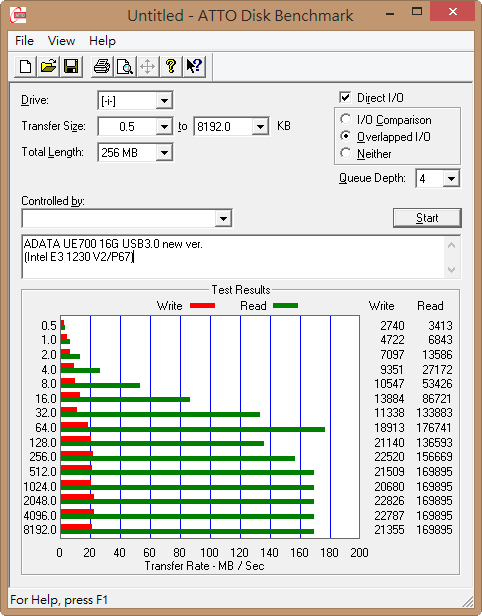
Task: Expand the Transfer Size maximum 8192.0 dropdown
Action: click(260, 126)
